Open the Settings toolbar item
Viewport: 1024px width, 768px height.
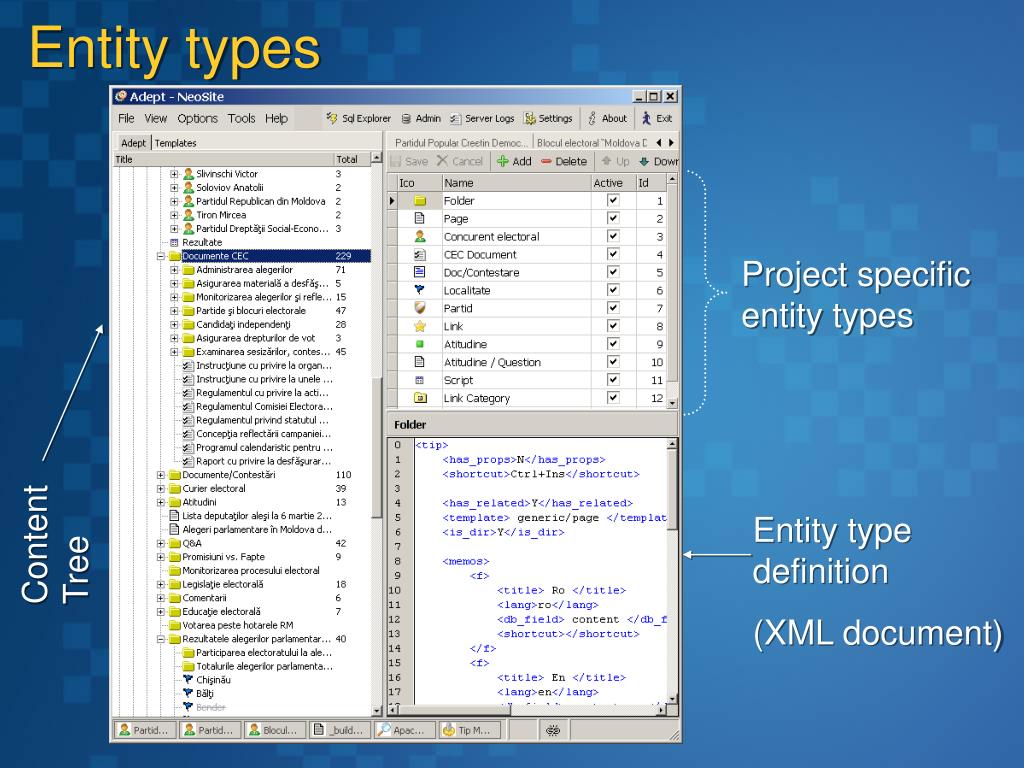pos(549,118)
